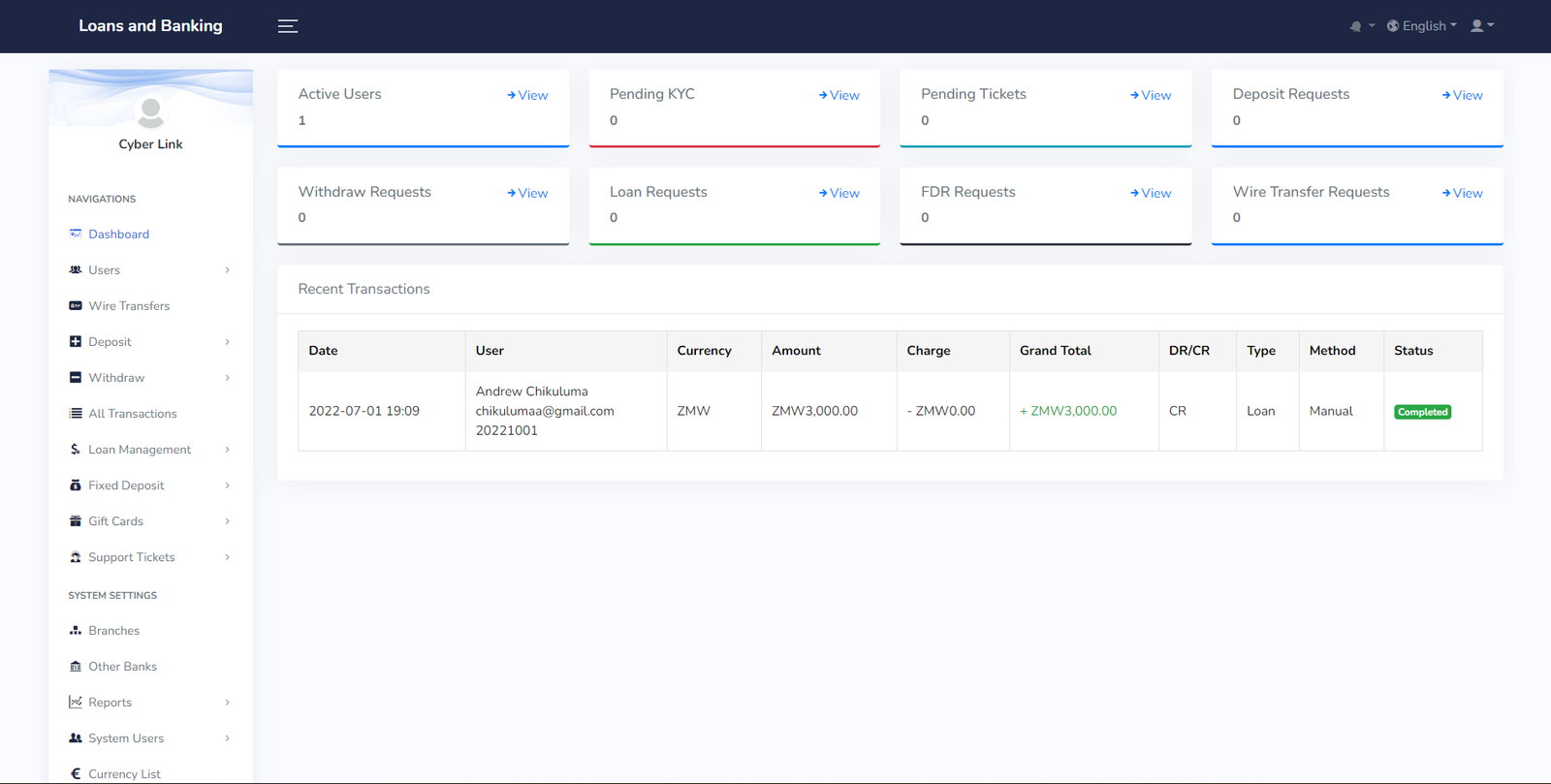This screenshot has width=1551, height=784.
Task: Click the Branches sidebar icon
Action: (x=76, y=631)
